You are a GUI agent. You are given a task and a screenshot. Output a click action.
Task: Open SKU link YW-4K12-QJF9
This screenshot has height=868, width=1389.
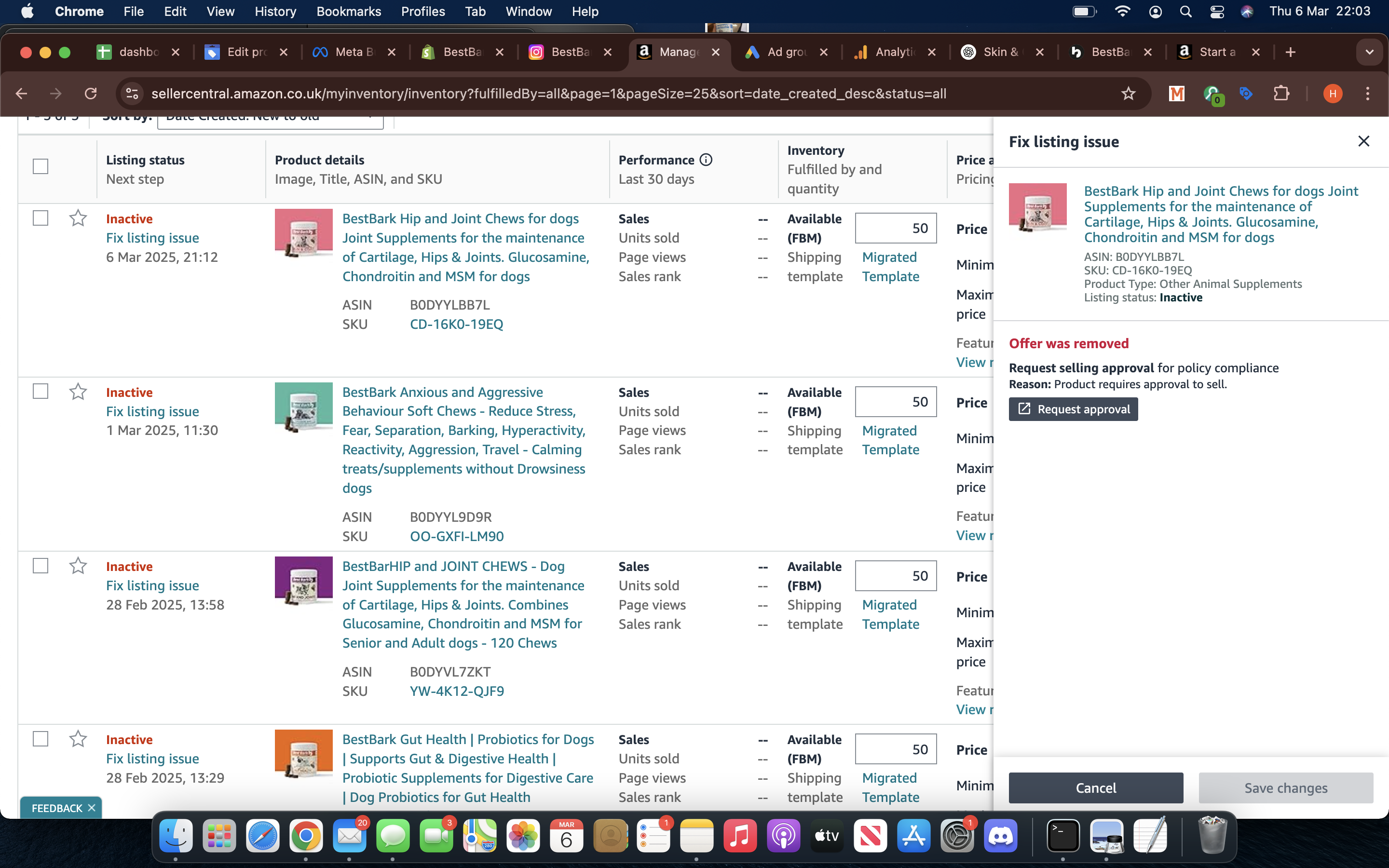tap(457, 691)
